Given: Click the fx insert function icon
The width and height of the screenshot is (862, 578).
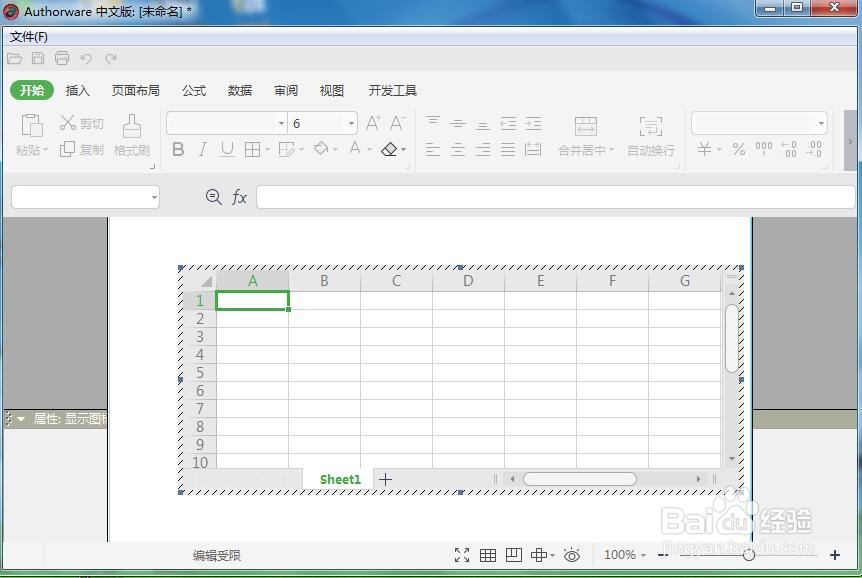Looking at the screenshot, I should click(239, 197).
